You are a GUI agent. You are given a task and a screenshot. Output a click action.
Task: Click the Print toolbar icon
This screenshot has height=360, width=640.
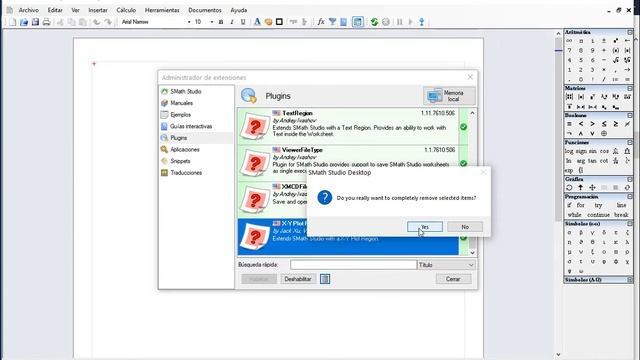(46, 22)
